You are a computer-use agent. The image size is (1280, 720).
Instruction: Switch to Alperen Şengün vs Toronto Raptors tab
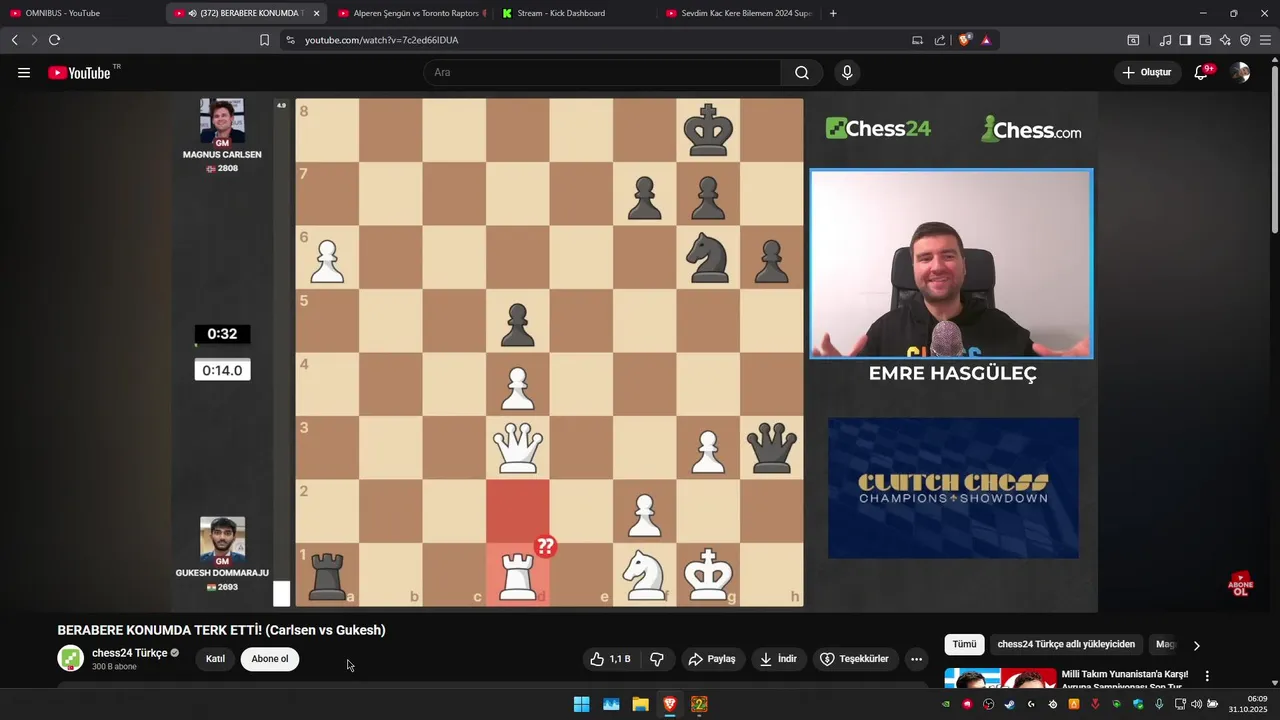412,13
